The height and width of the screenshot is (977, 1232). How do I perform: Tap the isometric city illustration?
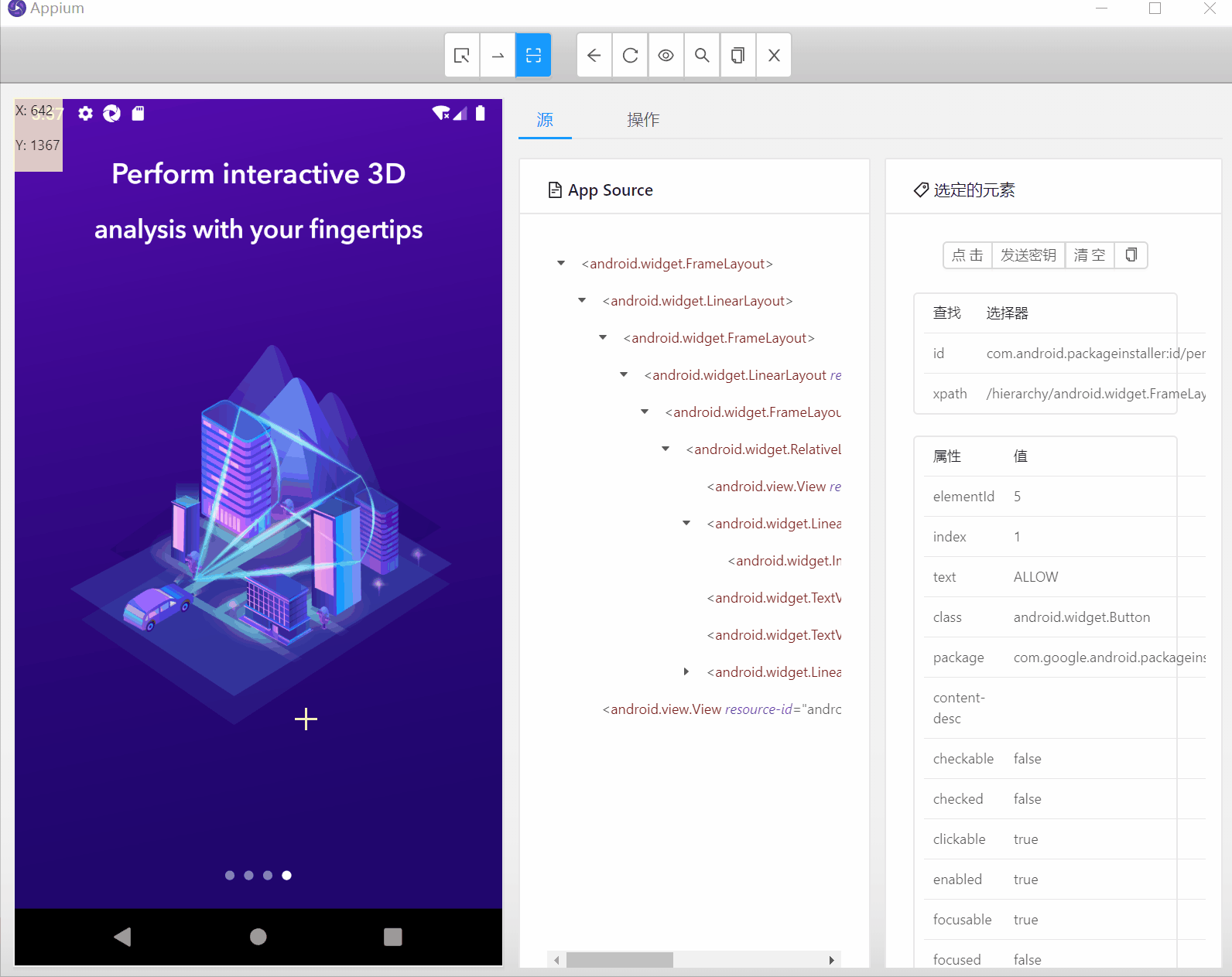[261, 534]
